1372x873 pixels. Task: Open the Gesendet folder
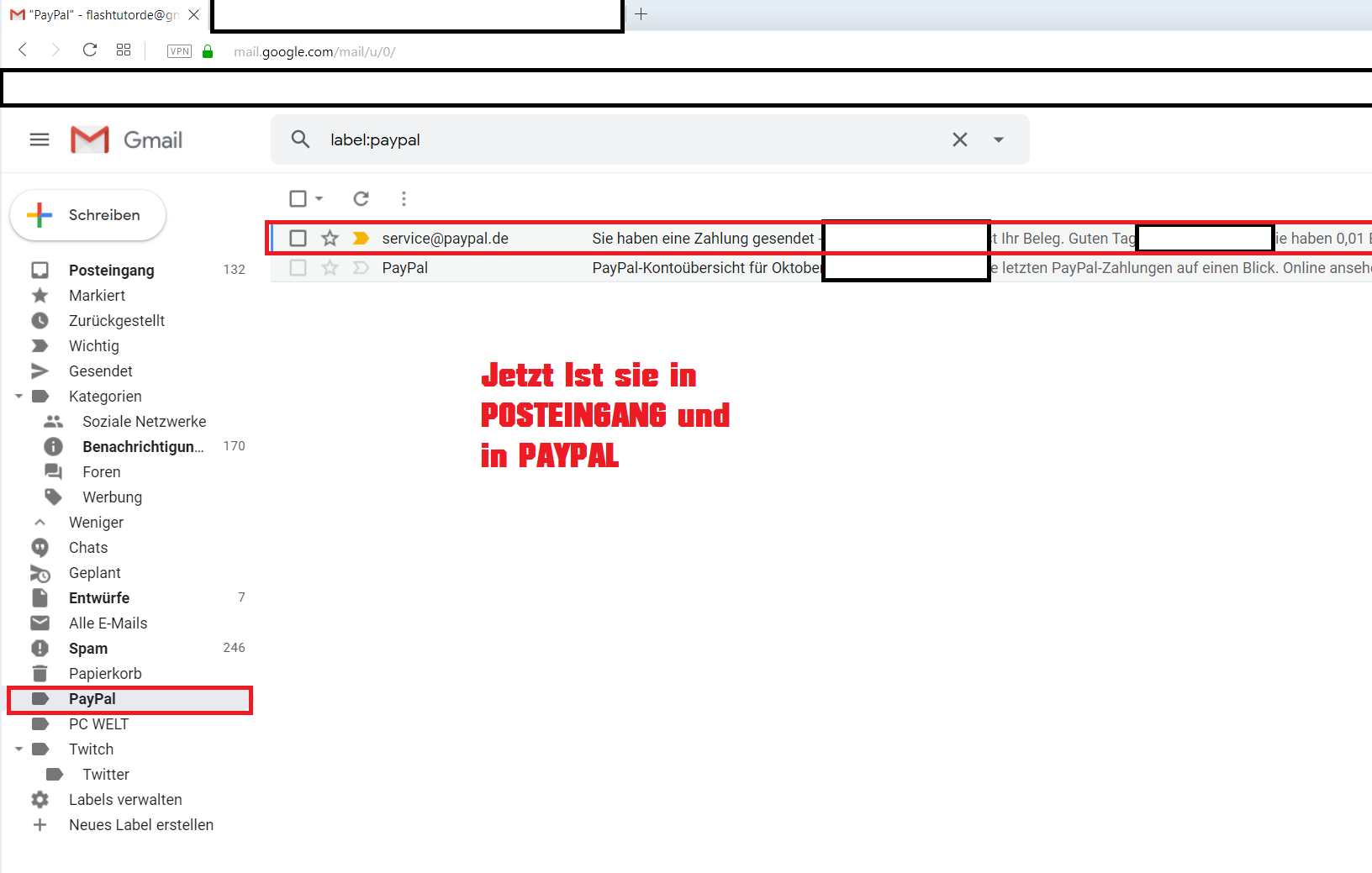point(101,371)
